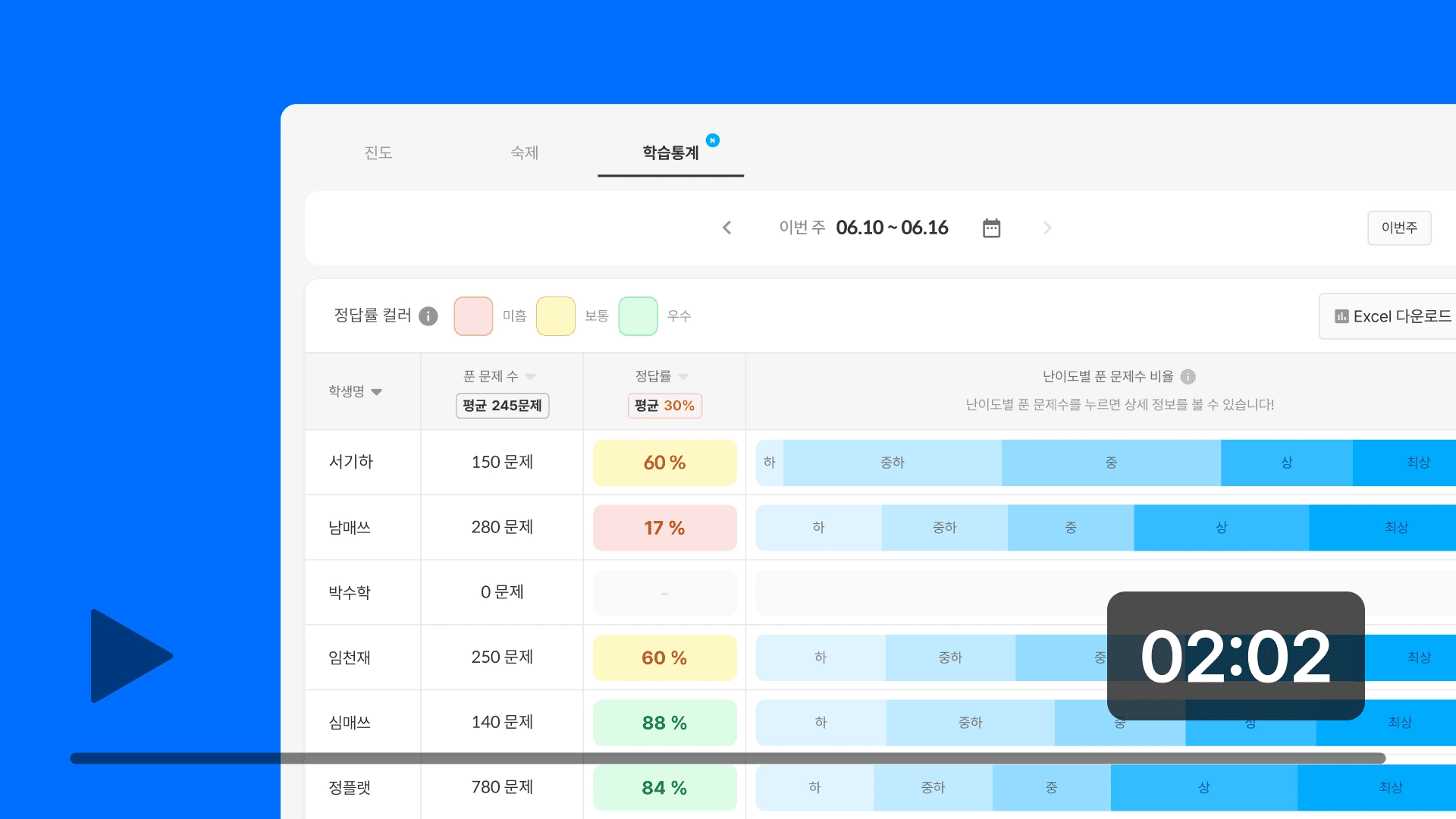The image size is (1456, 819).
Task: Click 중하 difficulty segment for 서기하
Action: (892, 463)
